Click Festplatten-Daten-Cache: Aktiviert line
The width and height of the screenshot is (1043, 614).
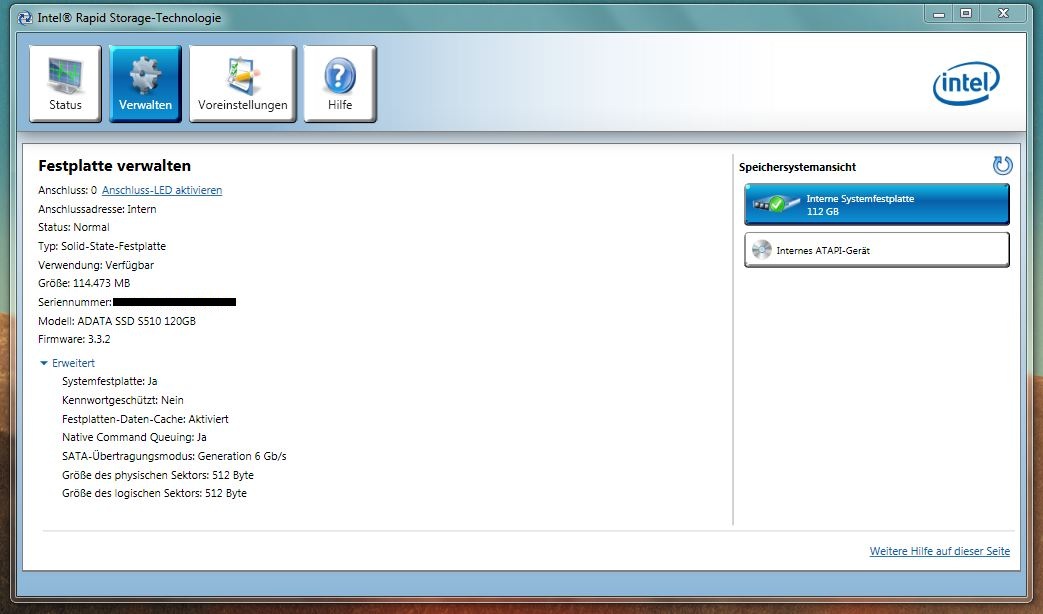coord(145,419)
